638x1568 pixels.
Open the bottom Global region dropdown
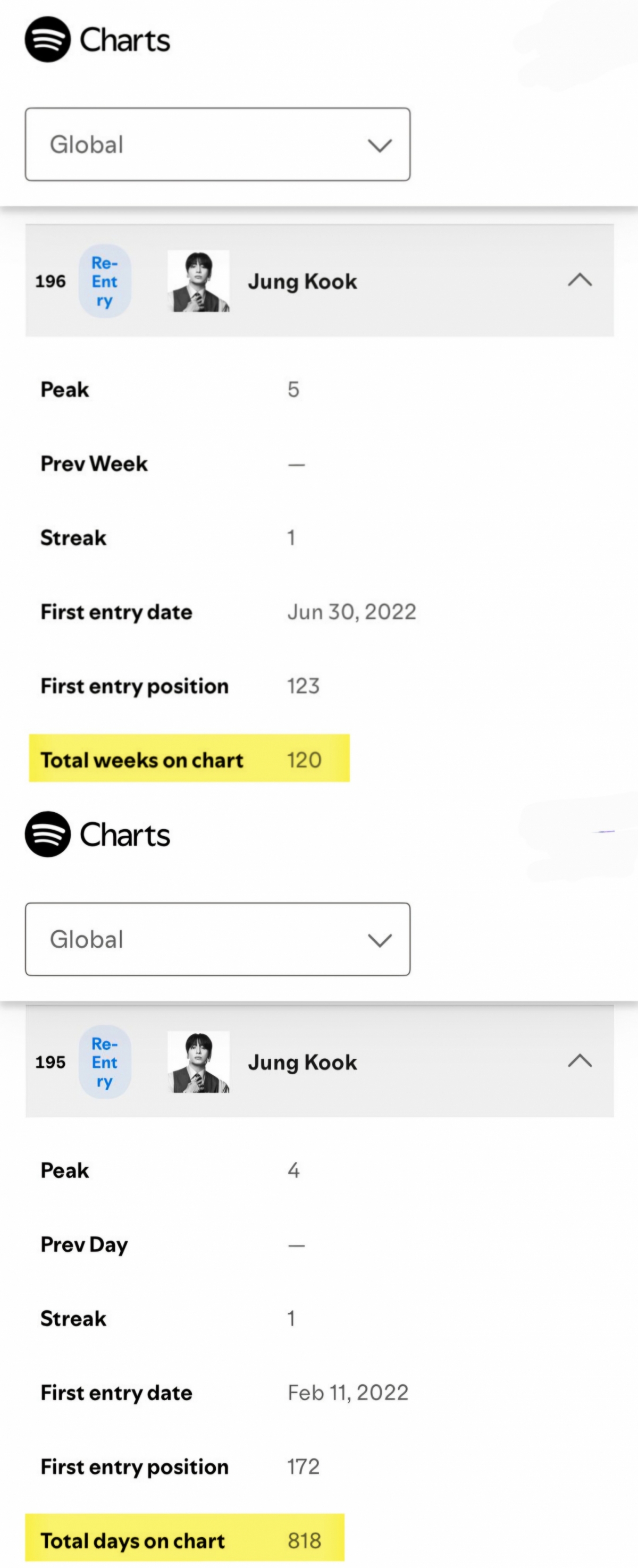point(217,939)
